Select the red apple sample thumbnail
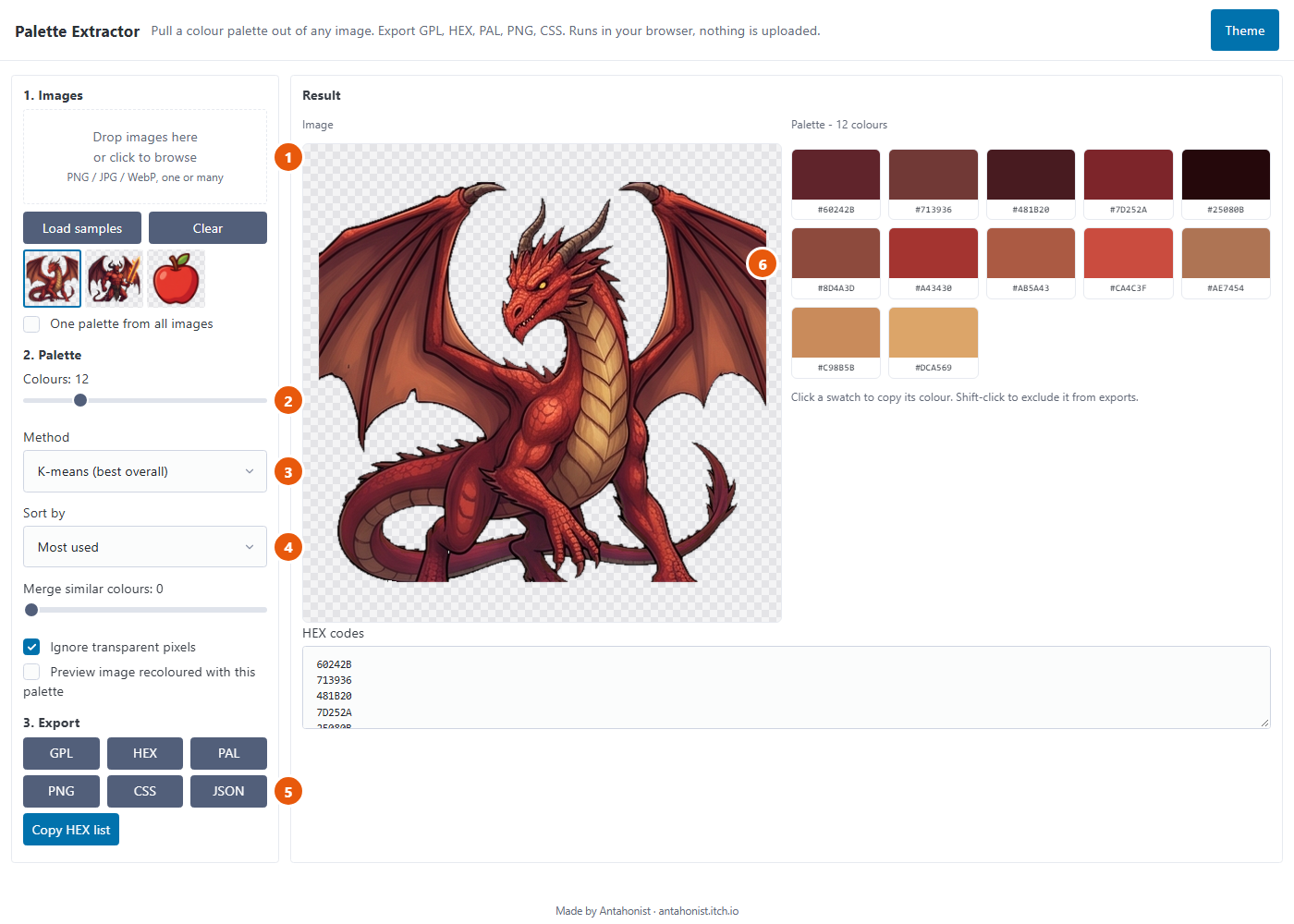This screenshot has width=1294, height=924. 177,278
